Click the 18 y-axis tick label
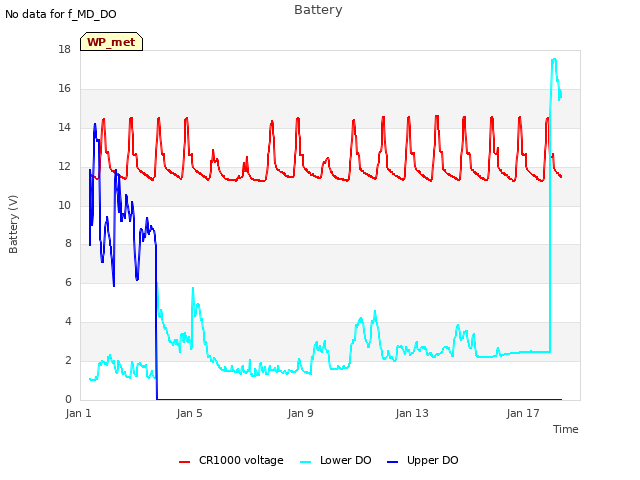The height and width of the screenshot is (480, 640). coord(64,49)
